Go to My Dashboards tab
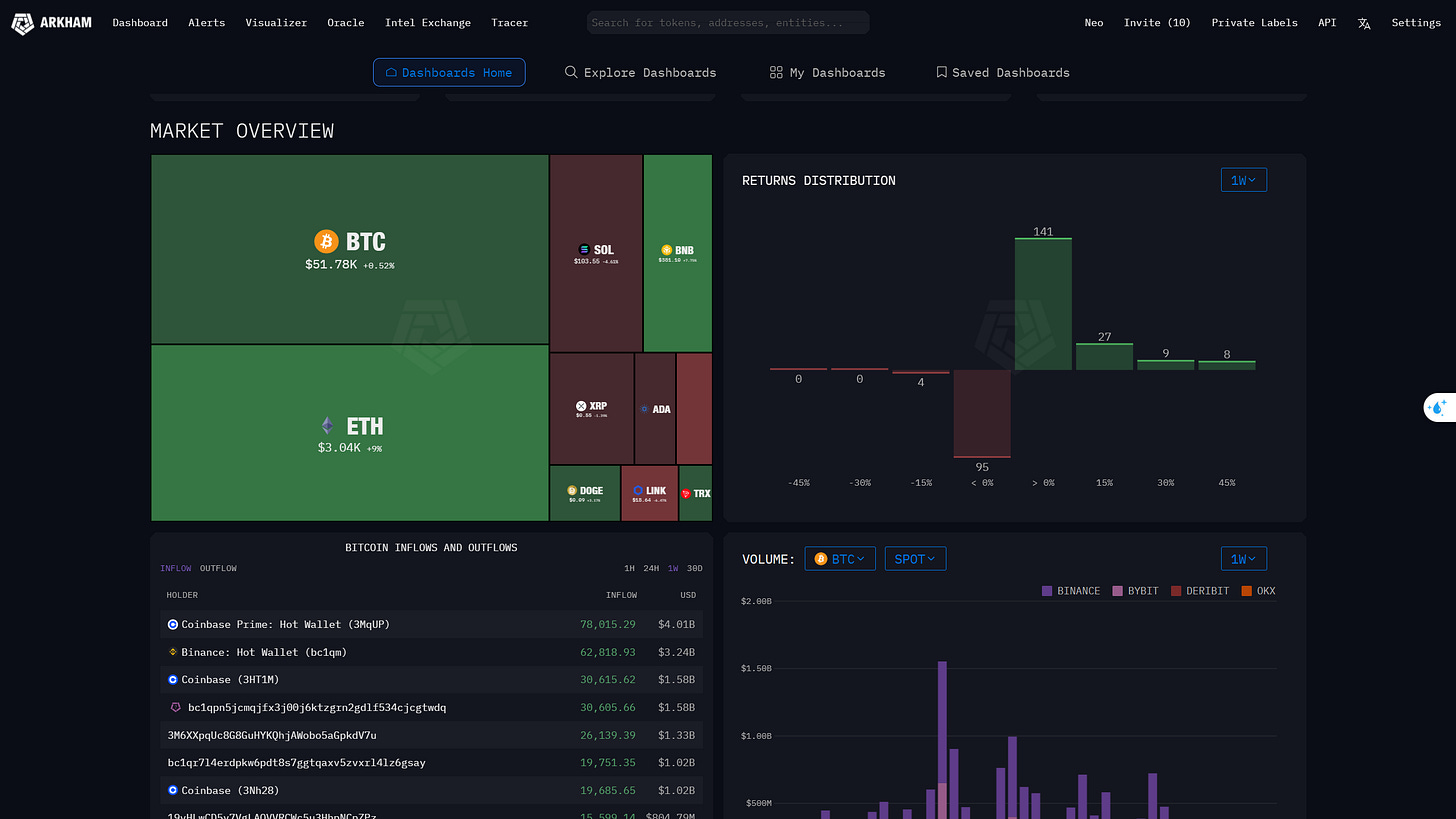This screenshot has width=1456, height=819. (x=828, y=72)
